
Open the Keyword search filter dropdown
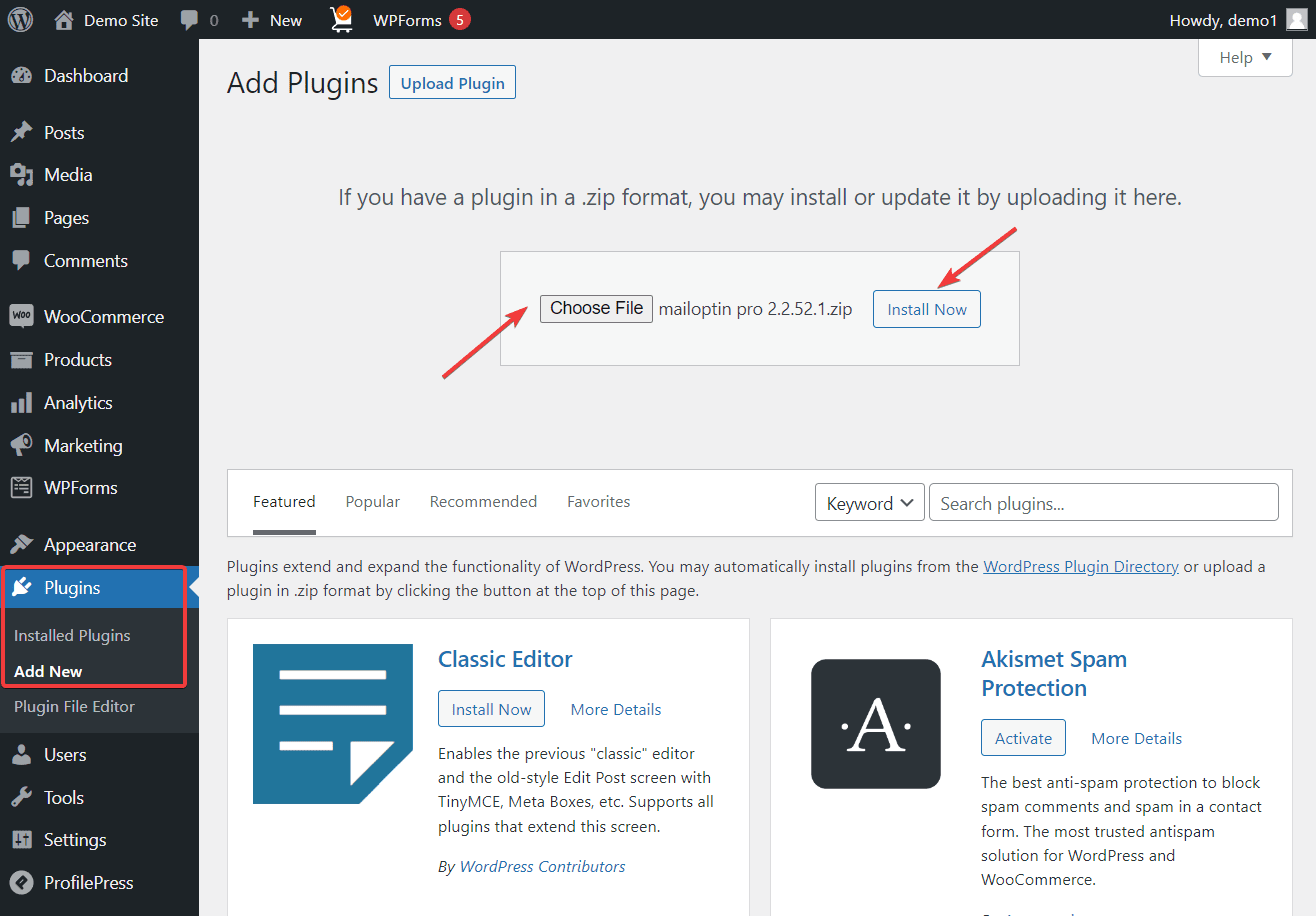869,502
